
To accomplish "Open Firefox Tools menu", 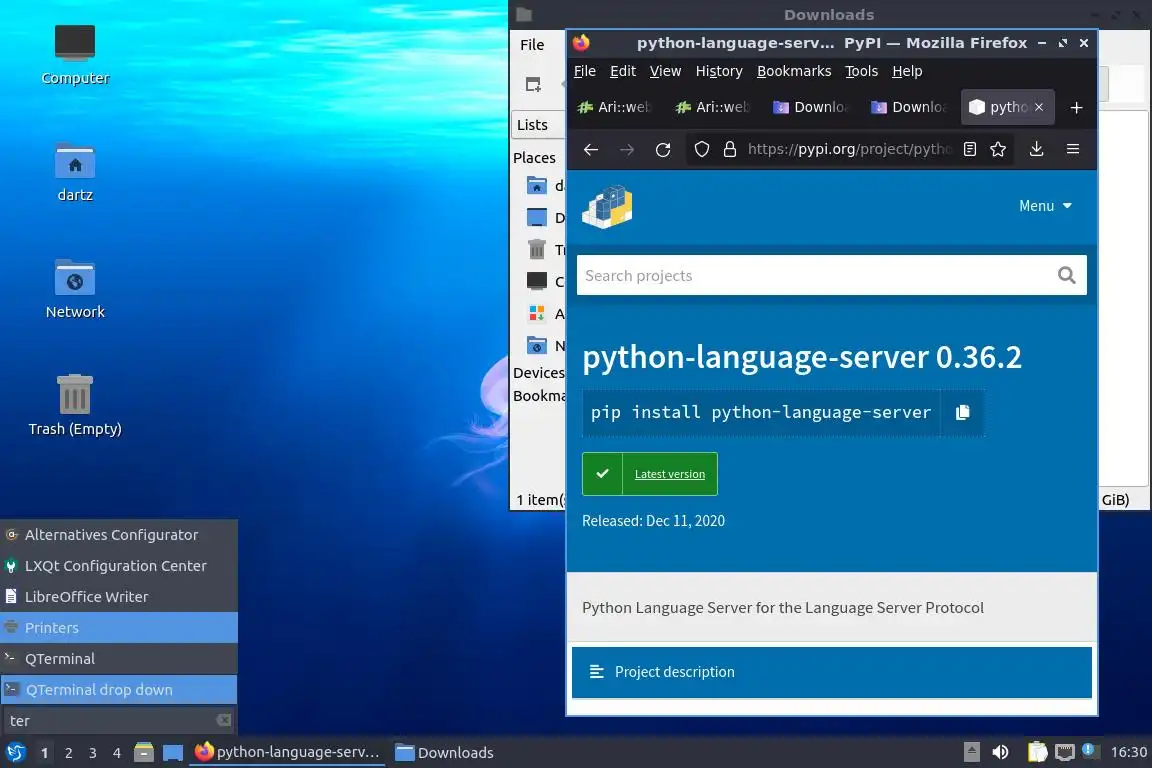I will tap(861, 71).
